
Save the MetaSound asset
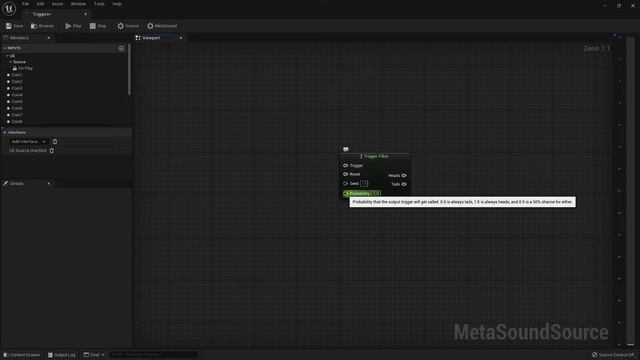point(14,26)
